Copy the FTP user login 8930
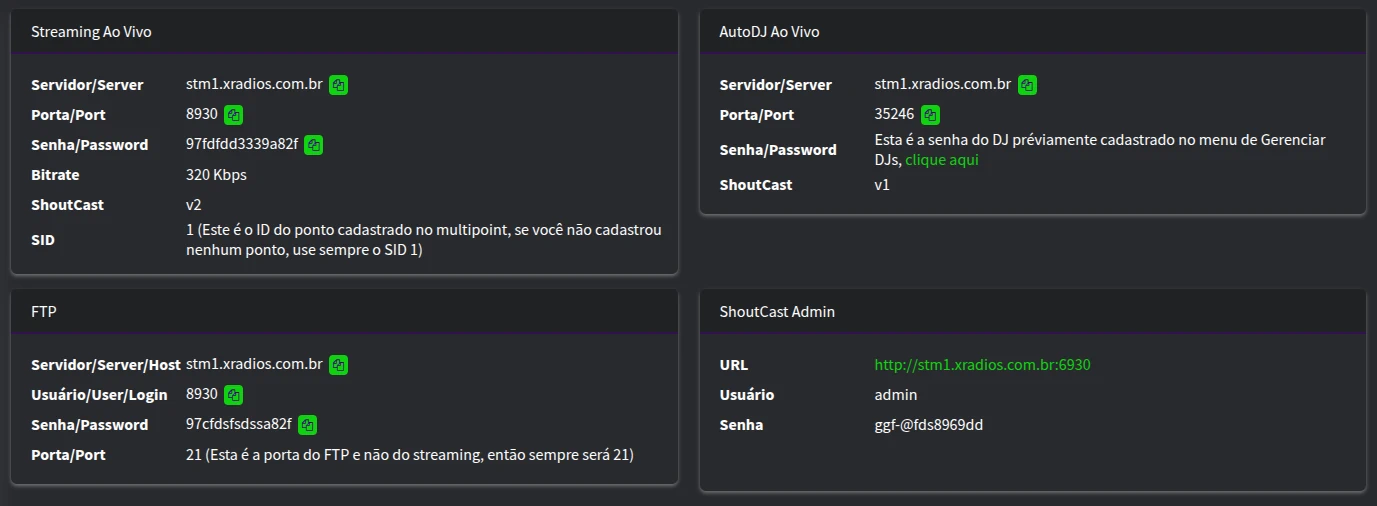Screen dimensions: 1377x506 tap(233, 395)
